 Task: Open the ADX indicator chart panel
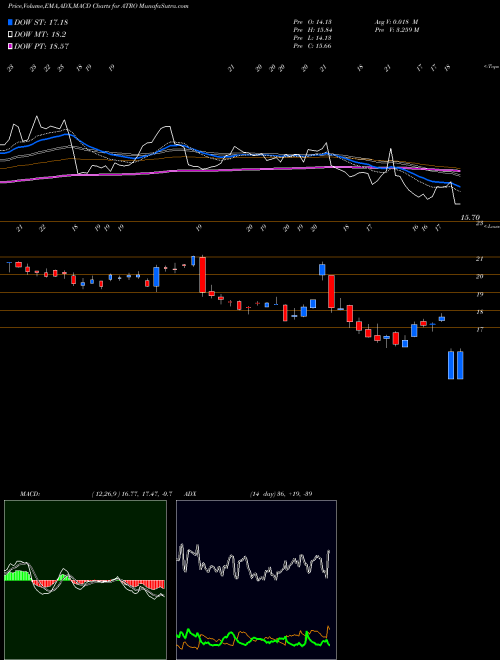click(x=256, y=580)
